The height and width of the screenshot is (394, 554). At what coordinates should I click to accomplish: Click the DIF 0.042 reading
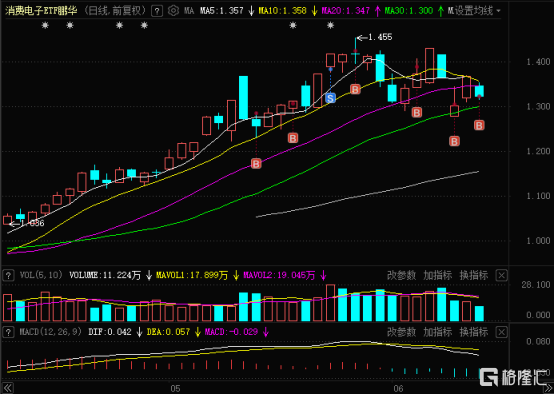[x=110, y=332]
